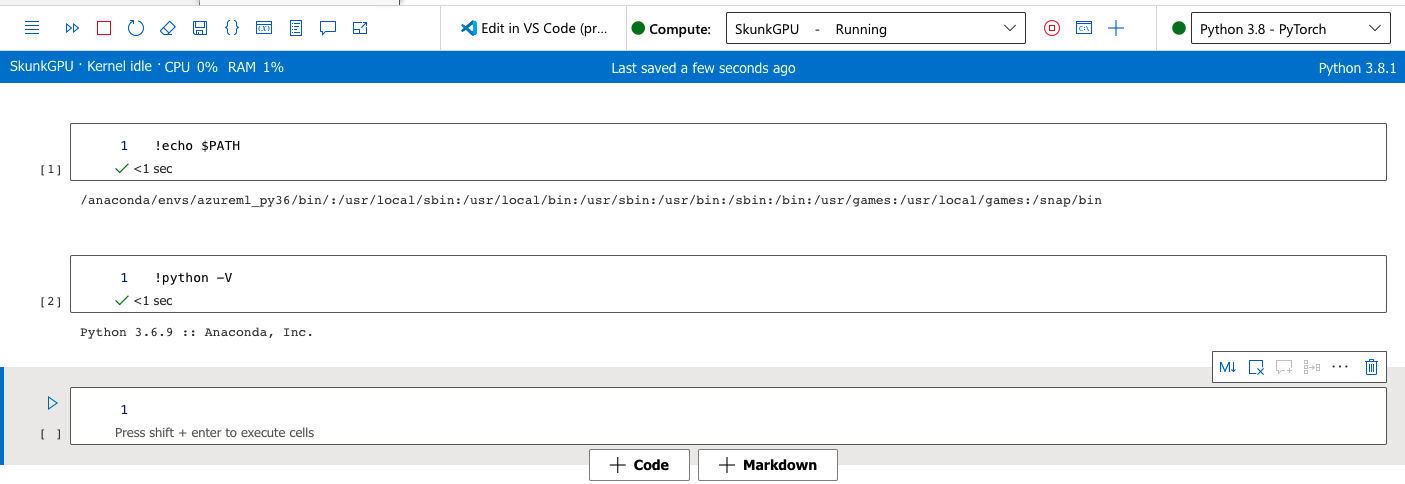Open the variable explorer icon

264,29
